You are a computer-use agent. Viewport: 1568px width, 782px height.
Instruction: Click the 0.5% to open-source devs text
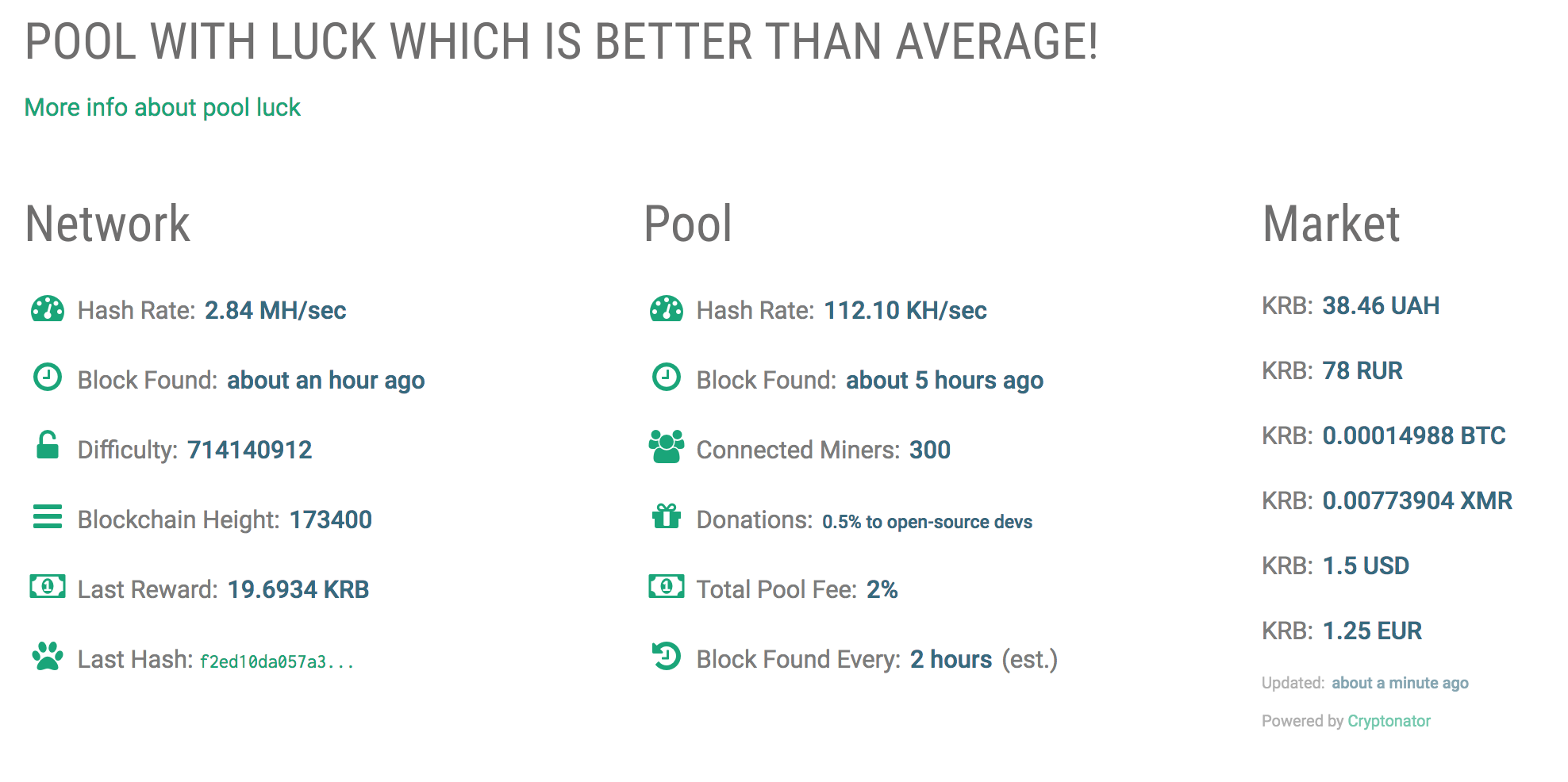pos(927,522)
